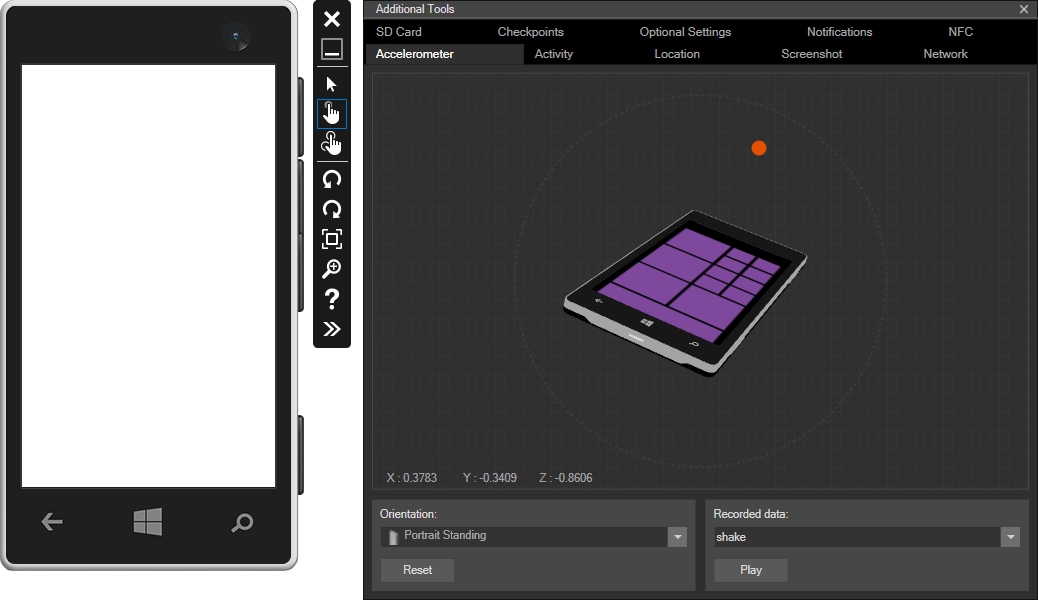The height and width of the screenshot is (600, 1038).
Task: Minimize the emulator using toolbar button
Action: [332, 49]
